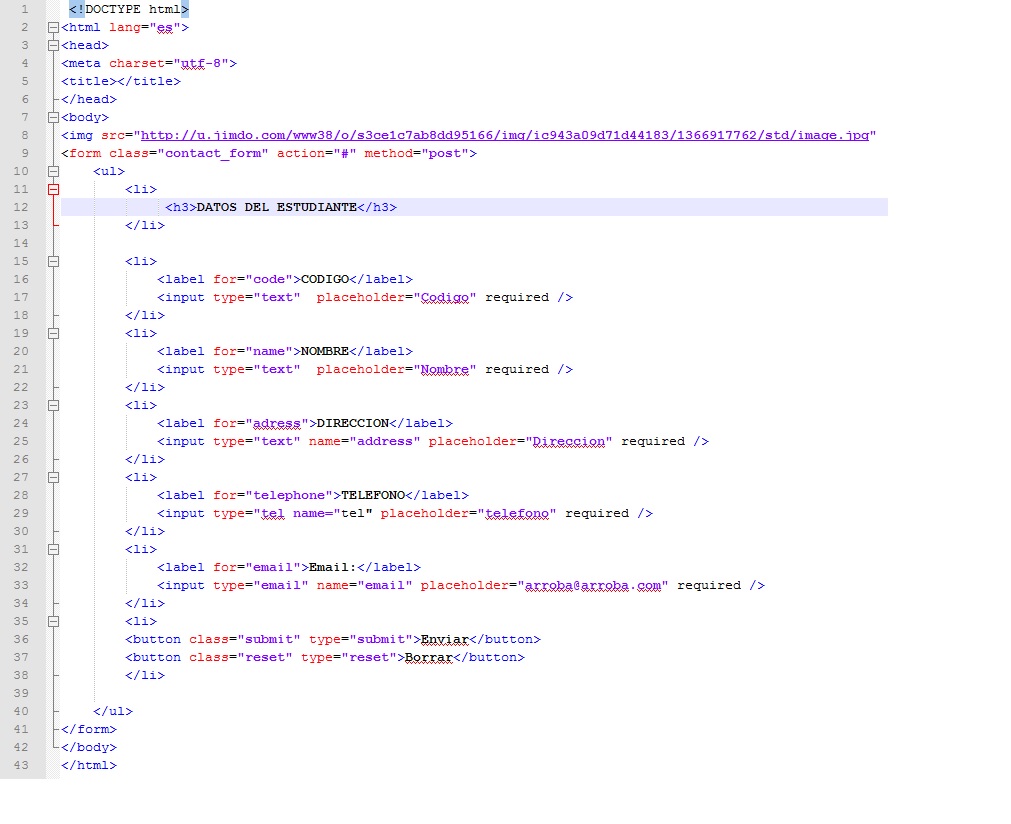Click line number 43 in the margin
Viewport: 1011px width, 824px height.
click(22, 765)
